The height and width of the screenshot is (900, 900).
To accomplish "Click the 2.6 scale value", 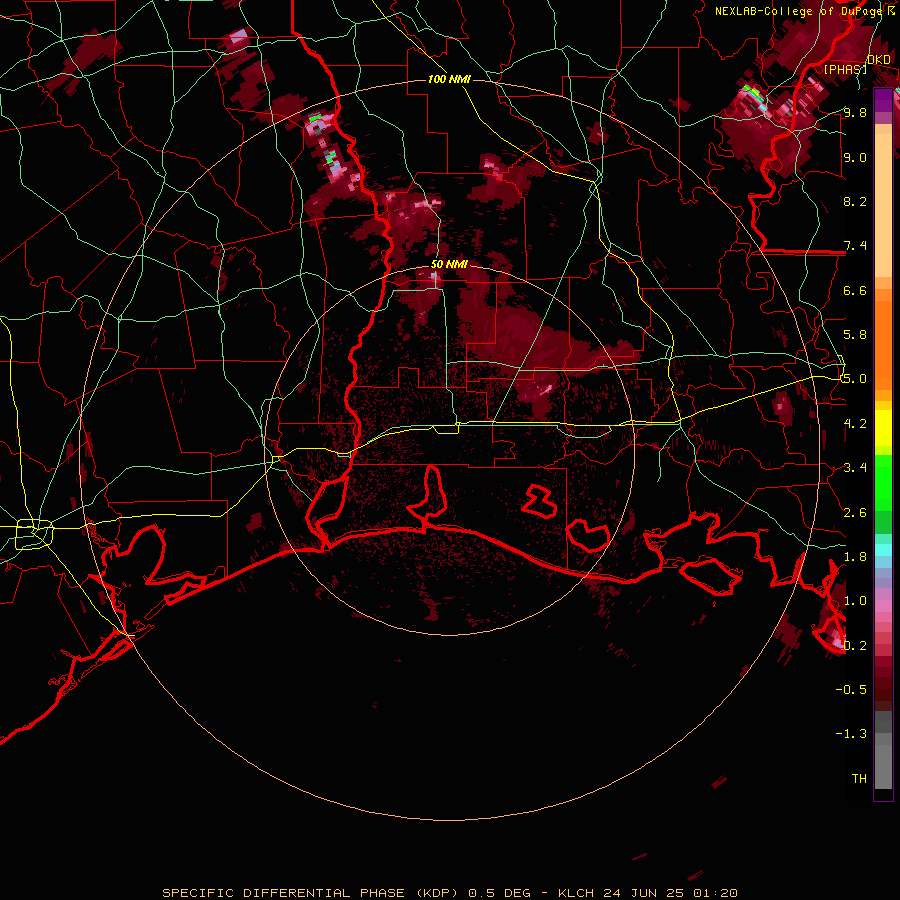I will (x=855, y=513).
